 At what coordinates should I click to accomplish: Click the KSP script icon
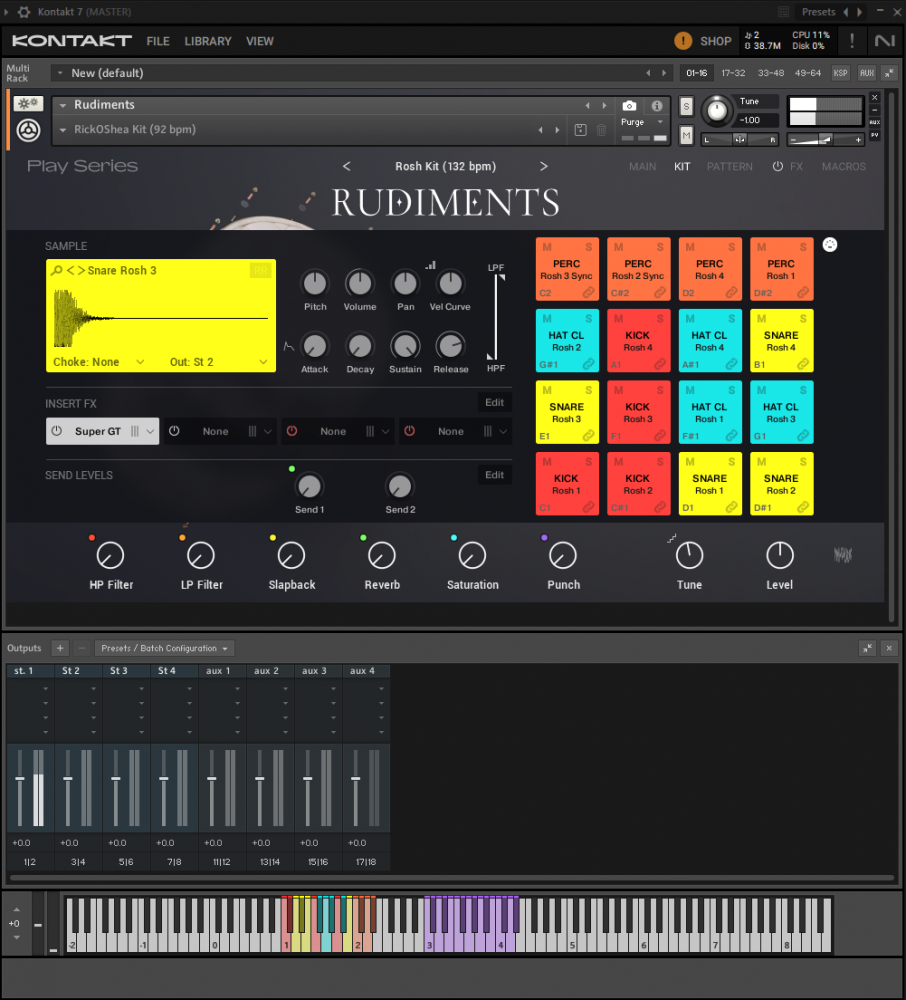pyautogui.click(x=840, y=73)
